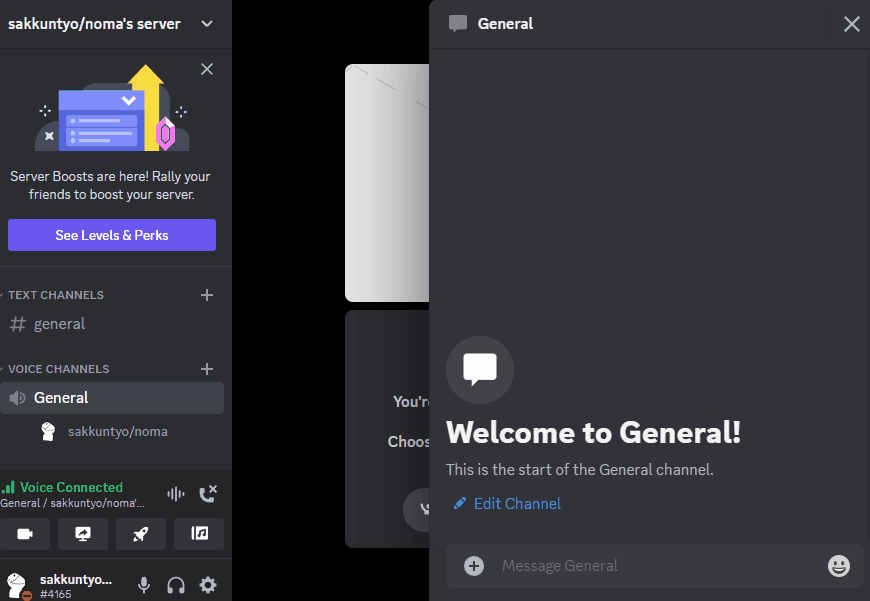The height and width of the screenshot is (601, 870).
Task: Open Edit Channel link
Action: (506, 503)
